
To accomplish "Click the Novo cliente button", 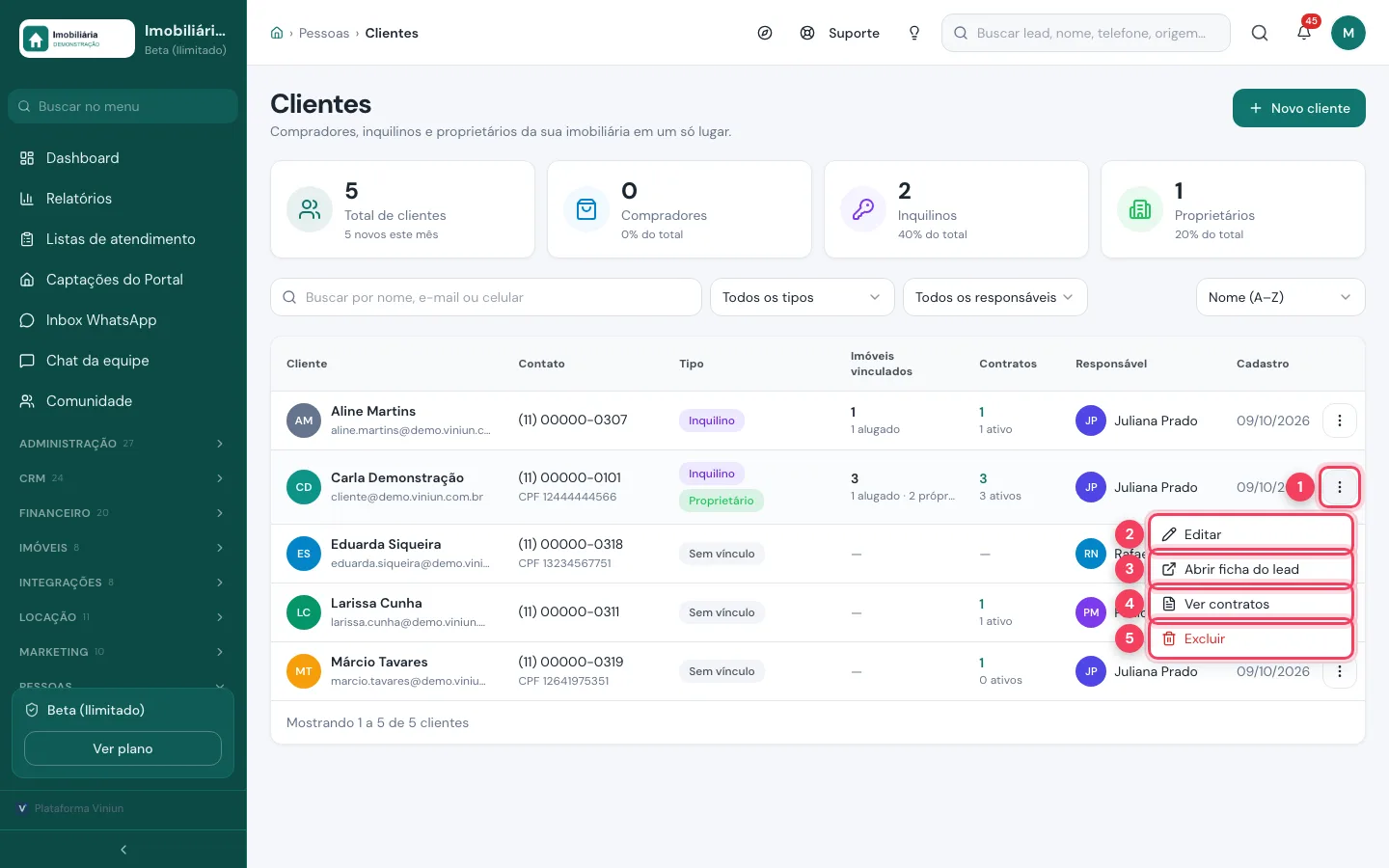I will tap(1299, 108).
